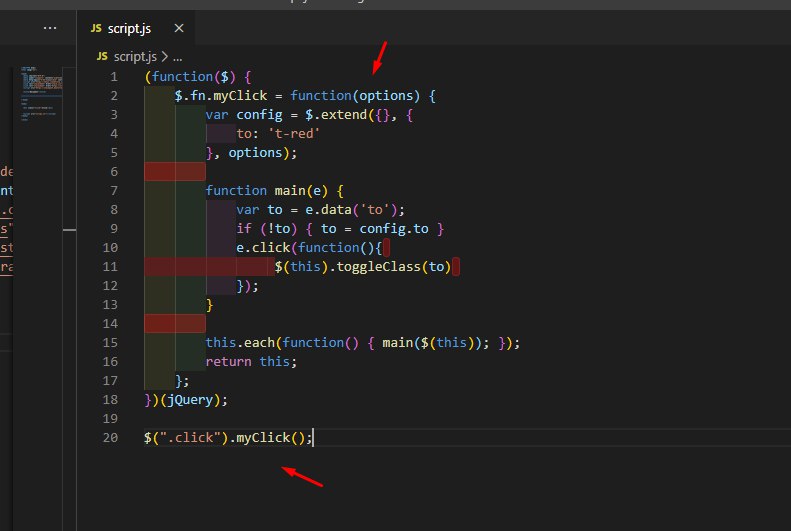Click 'myClick()' call on line 20
This screenshot has width=791, height=531.
(x=270, y=438)
